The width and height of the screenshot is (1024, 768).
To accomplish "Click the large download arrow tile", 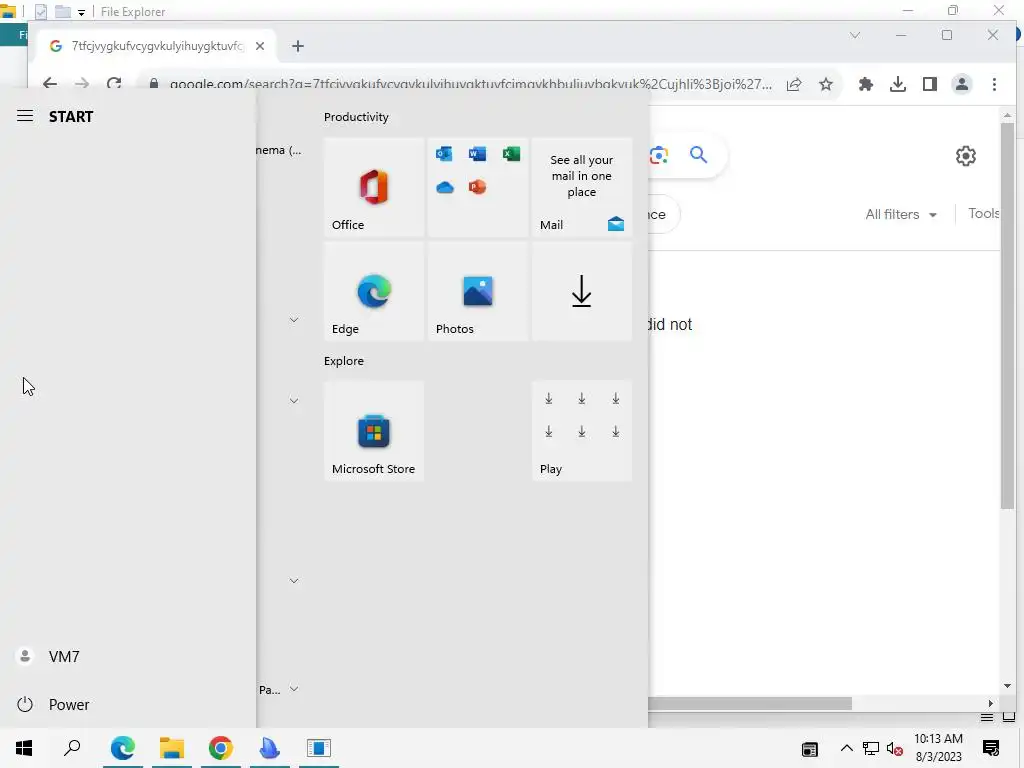I will point(581,291).
